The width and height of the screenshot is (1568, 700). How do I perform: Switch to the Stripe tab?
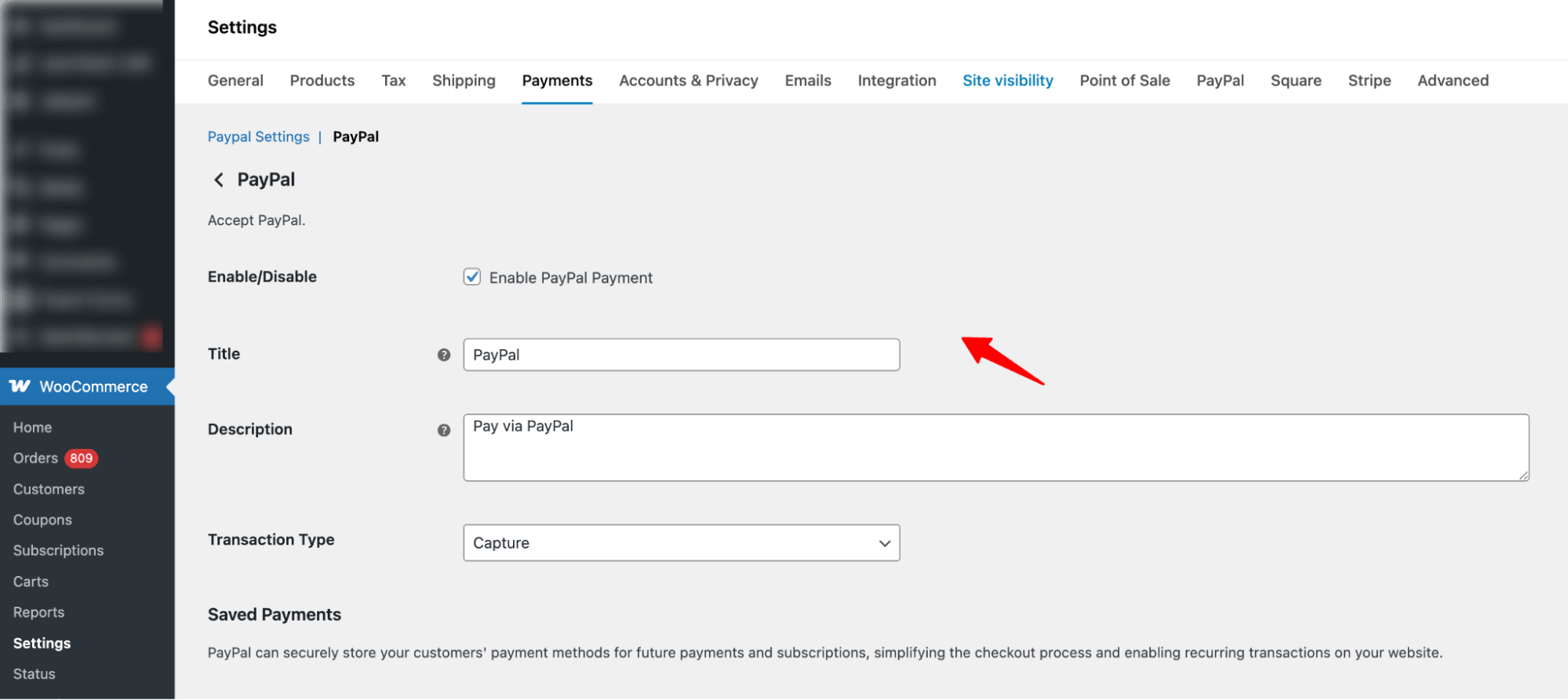[1370, 80]
